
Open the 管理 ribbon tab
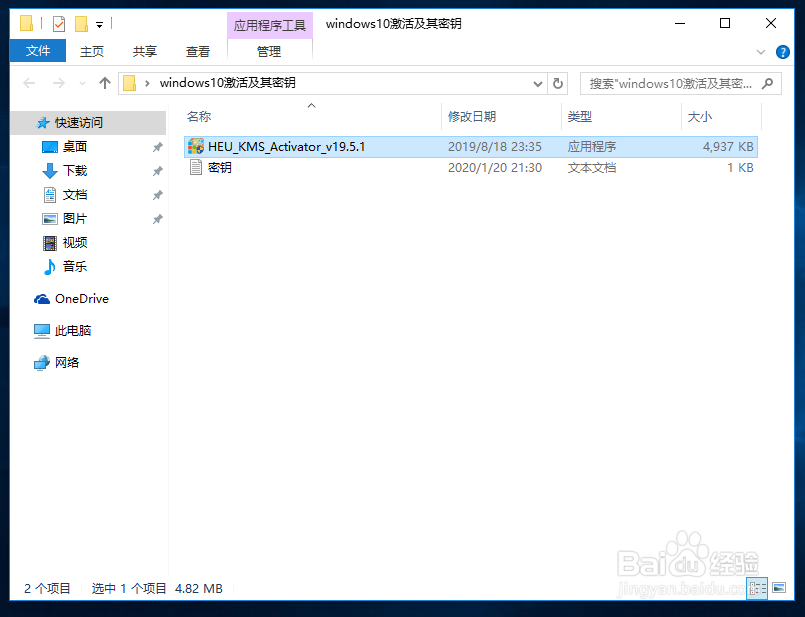point(269,51)
